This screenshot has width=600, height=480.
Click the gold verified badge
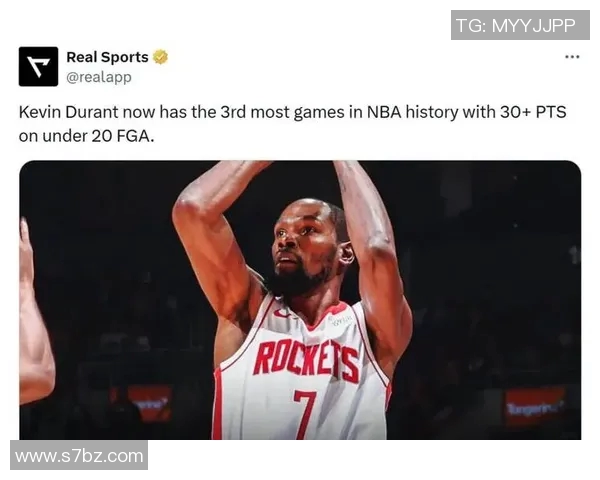[160, 57]
